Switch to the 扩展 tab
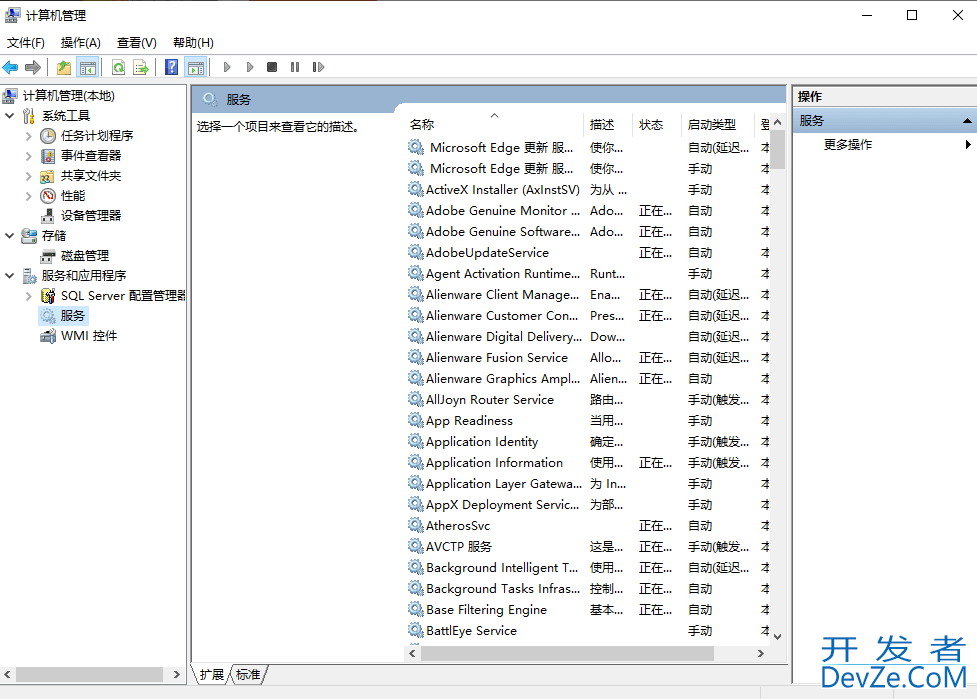This screenshot has width=977, height=699. (212, 675)
